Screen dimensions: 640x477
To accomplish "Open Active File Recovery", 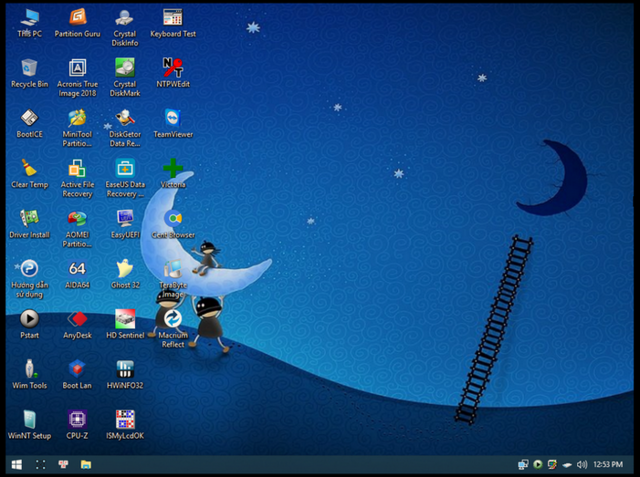I will [x=77, y=178].
